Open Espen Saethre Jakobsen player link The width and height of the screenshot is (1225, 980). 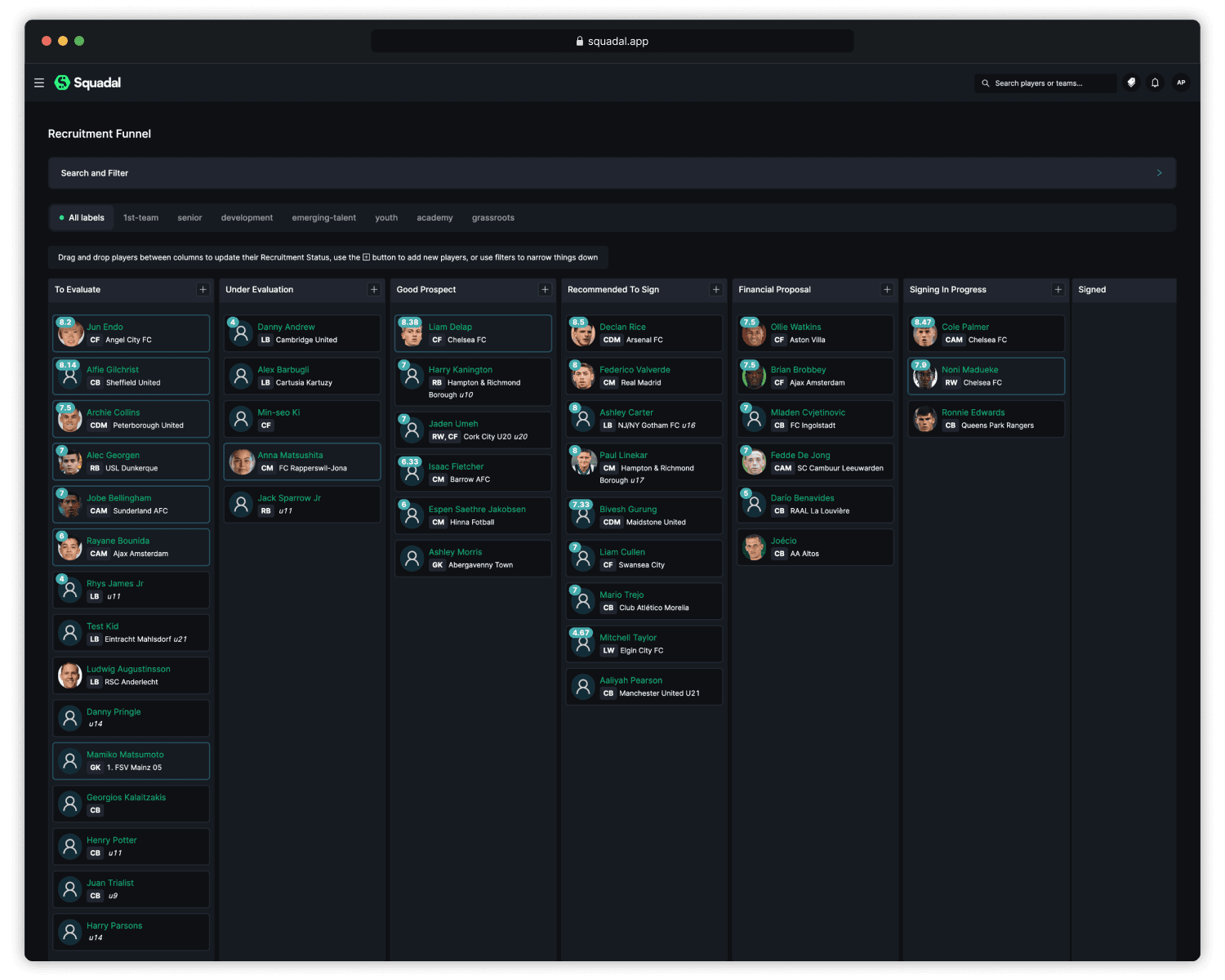tap(477, 510)
